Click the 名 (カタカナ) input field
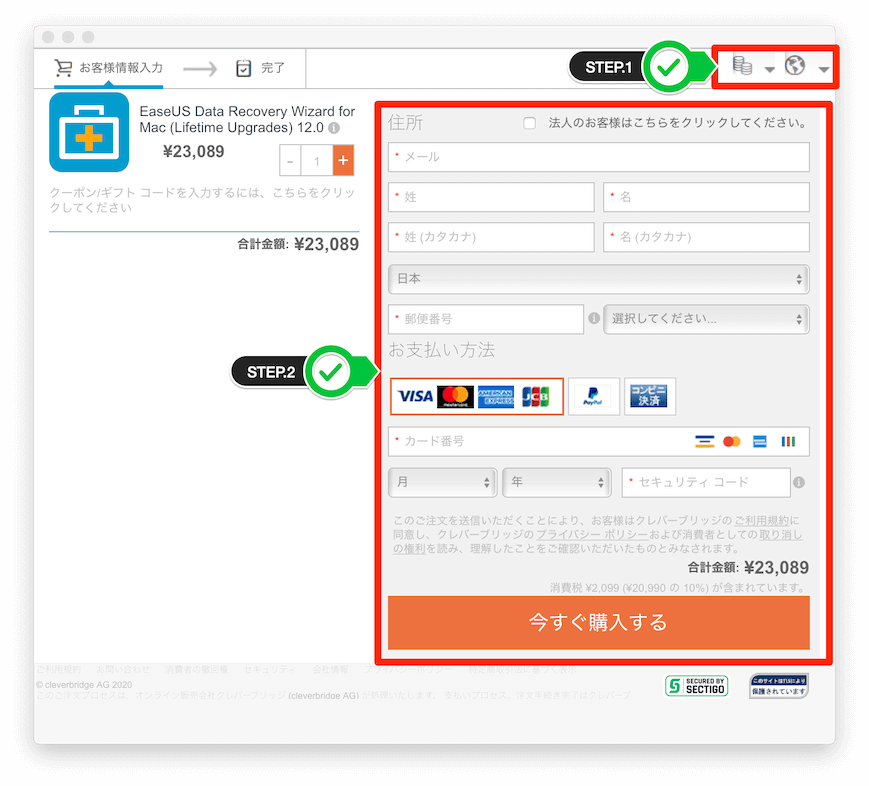 click(x=706, y=237)
